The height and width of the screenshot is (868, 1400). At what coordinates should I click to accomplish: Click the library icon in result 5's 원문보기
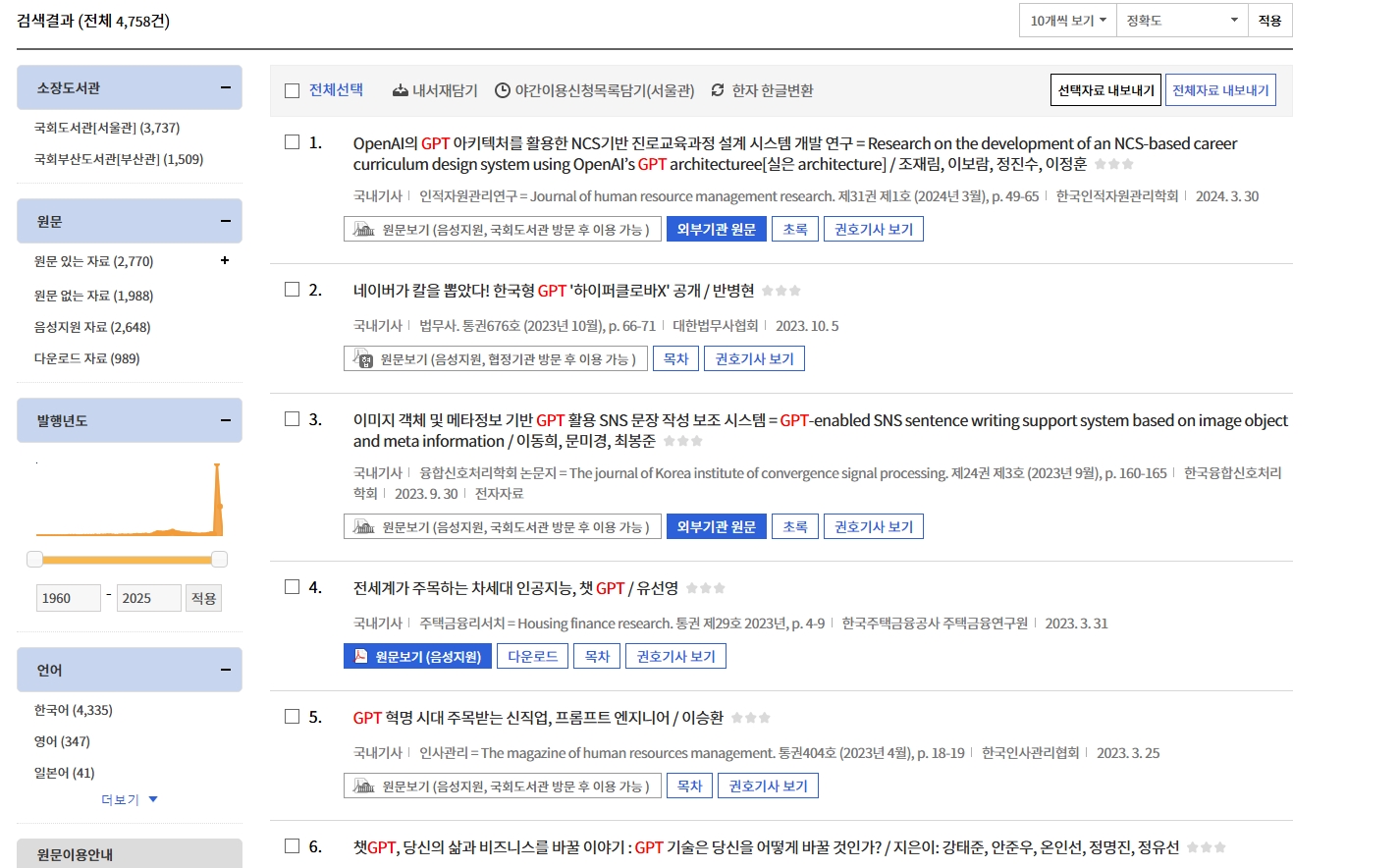[x=364, y=787]
